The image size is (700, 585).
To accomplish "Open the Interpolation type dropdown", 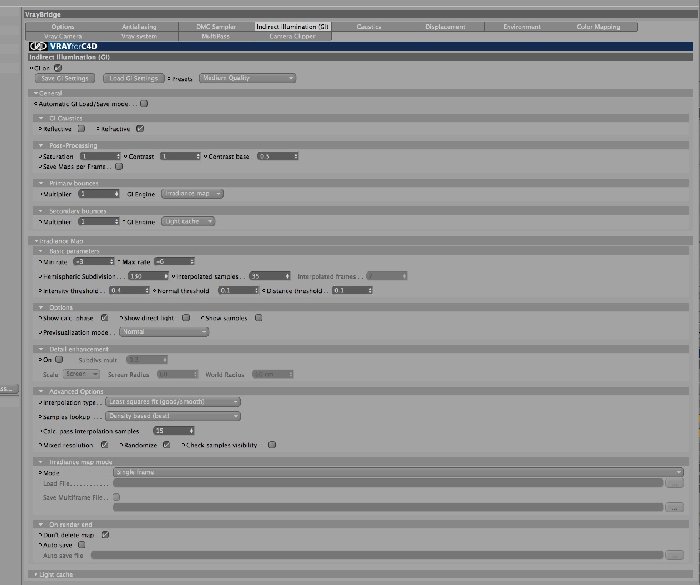I will point(173,402).
